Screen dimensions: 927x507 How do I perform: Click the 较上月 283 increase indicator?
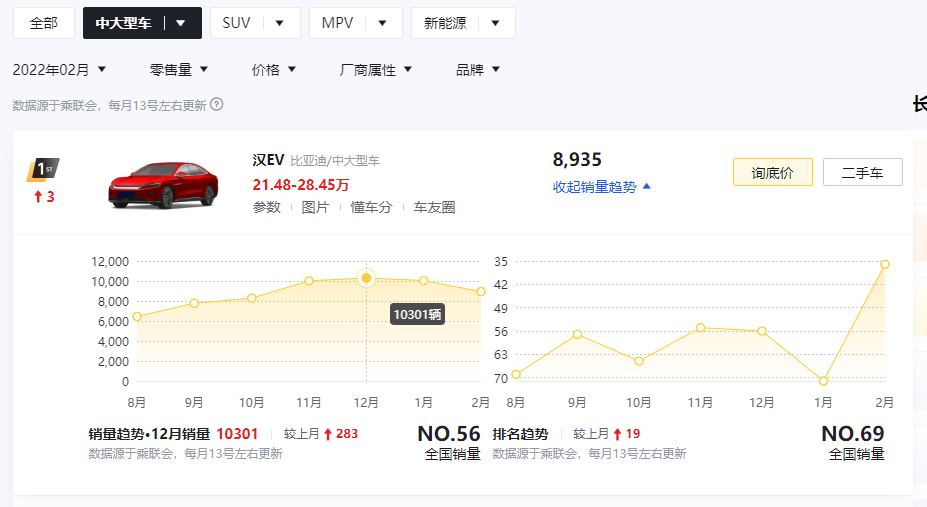pyautogui.click(x=320, y=434)
